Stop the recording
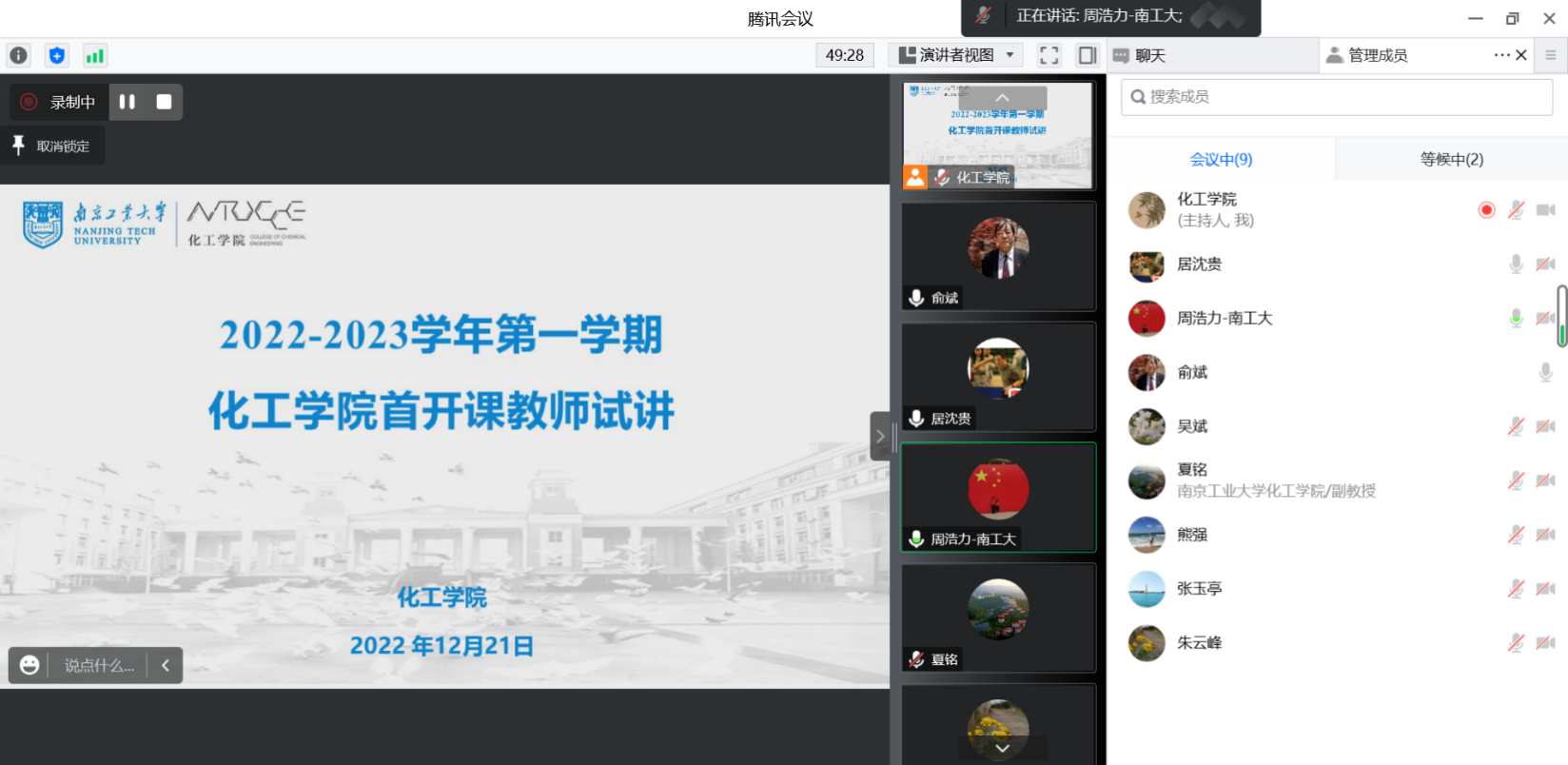 (164, 102)
